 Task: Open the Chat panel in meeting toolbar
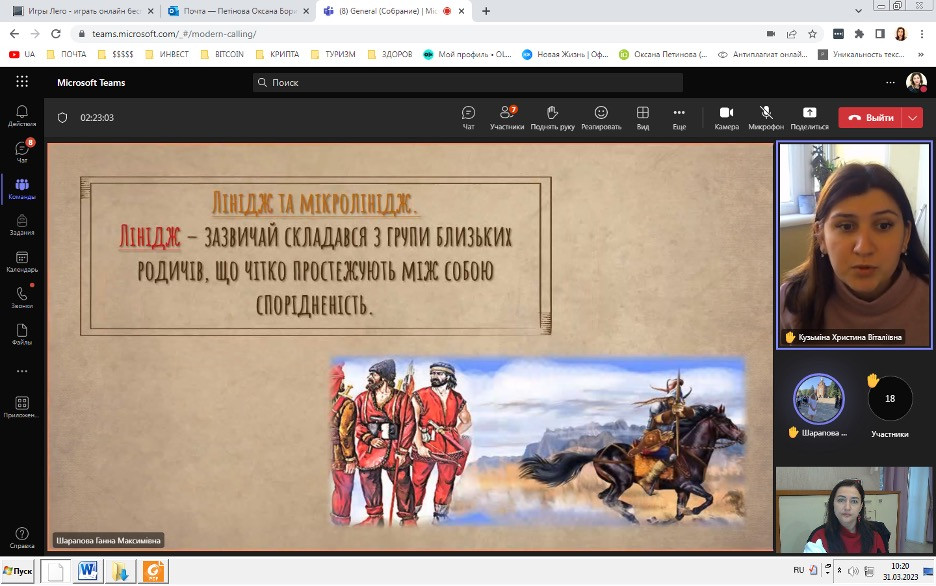coord(468,117)
